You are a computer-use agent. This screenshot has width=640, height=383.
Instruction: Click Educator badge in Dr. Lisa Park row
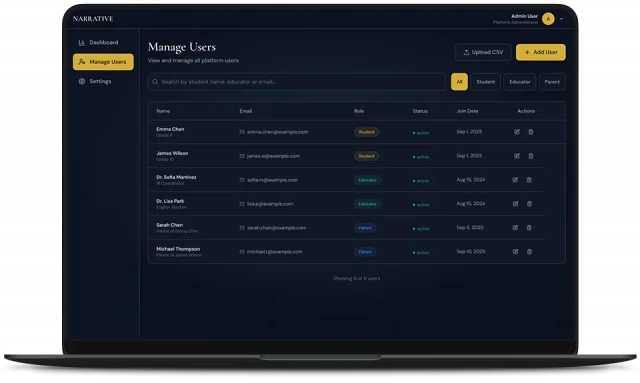[x=367, y=204]
